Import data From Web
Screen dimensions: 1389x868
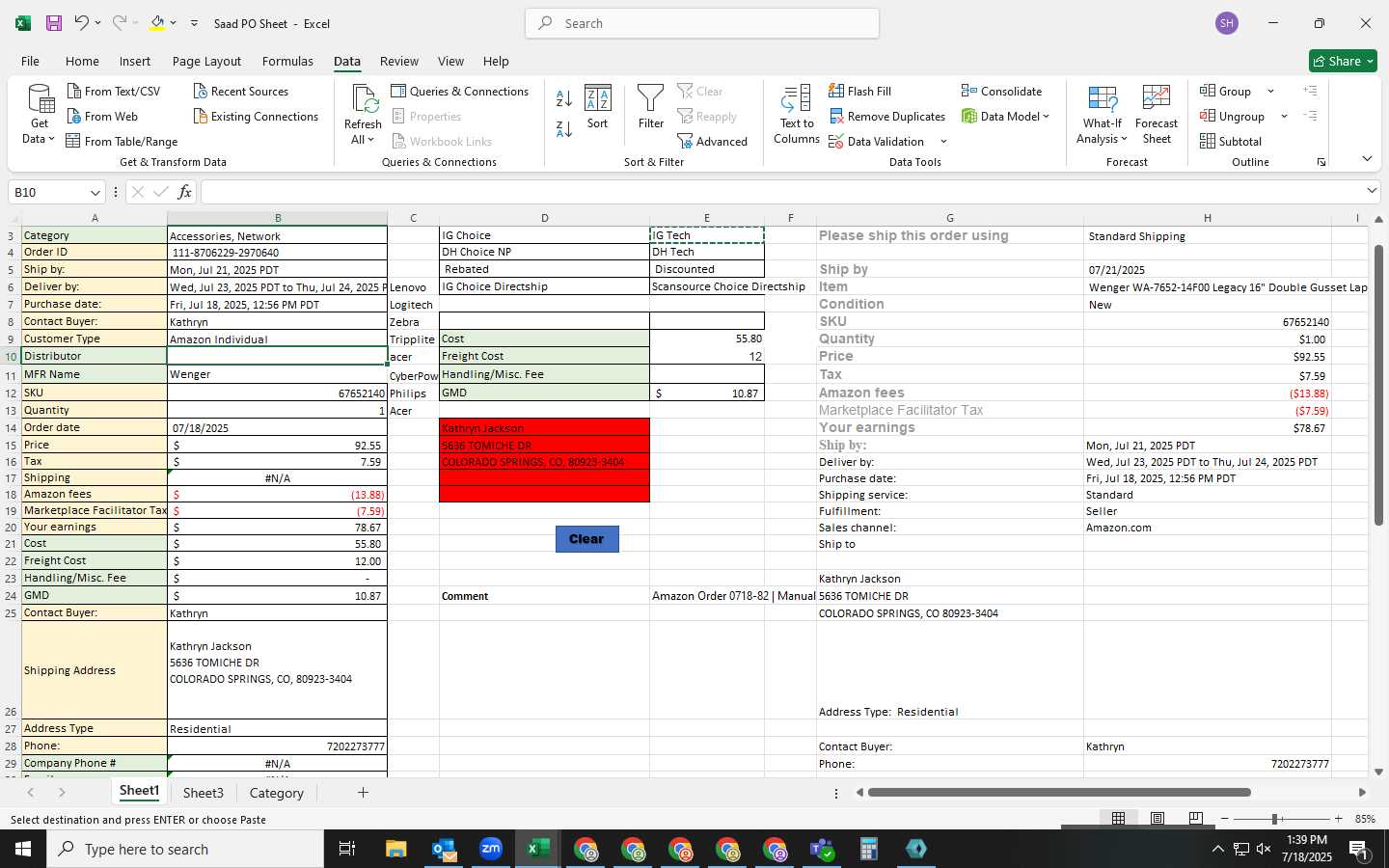coord(102,116)
